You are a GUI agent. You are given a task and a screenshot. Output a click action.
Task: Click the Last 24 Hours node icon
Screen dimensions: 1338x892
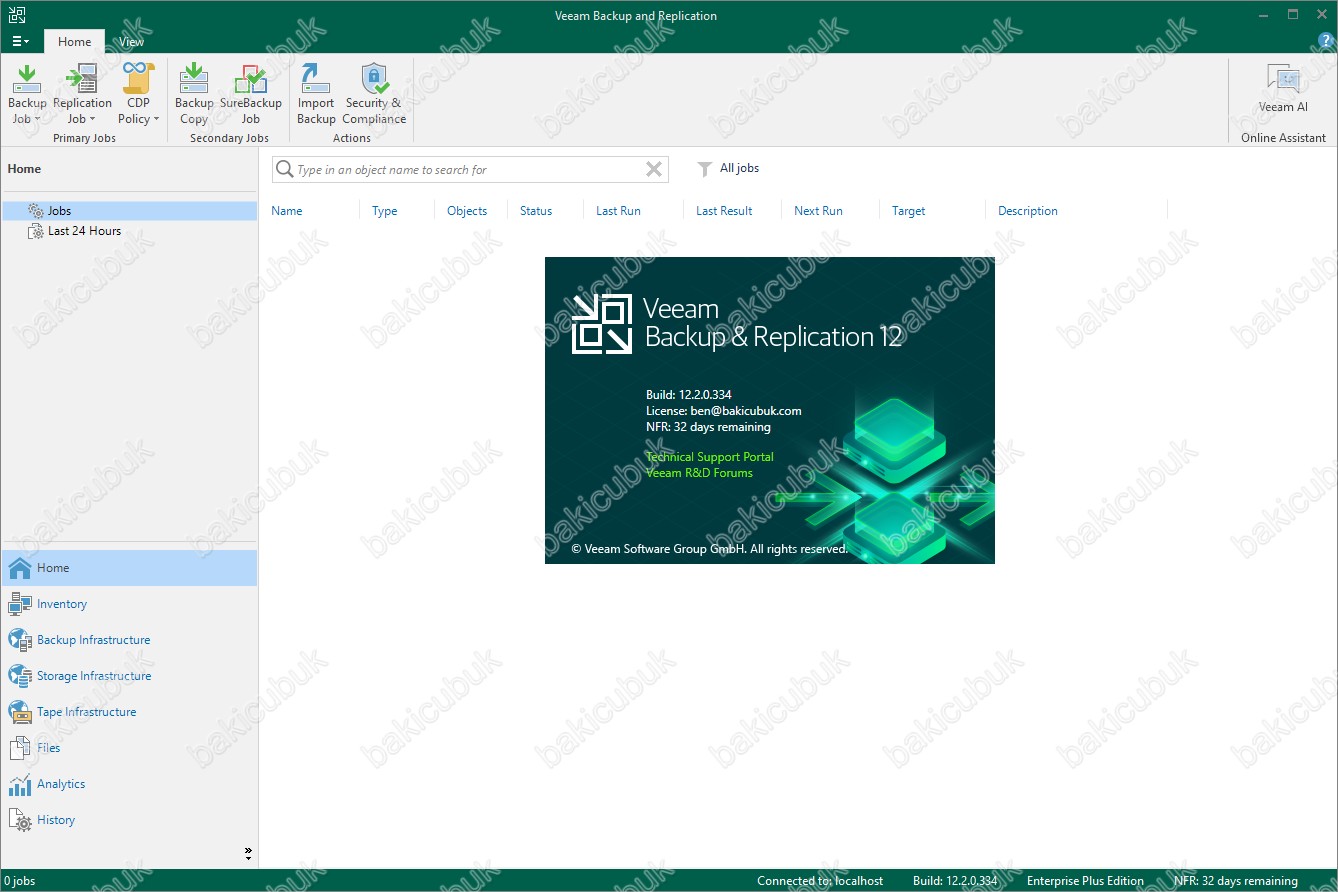point(36,231)
